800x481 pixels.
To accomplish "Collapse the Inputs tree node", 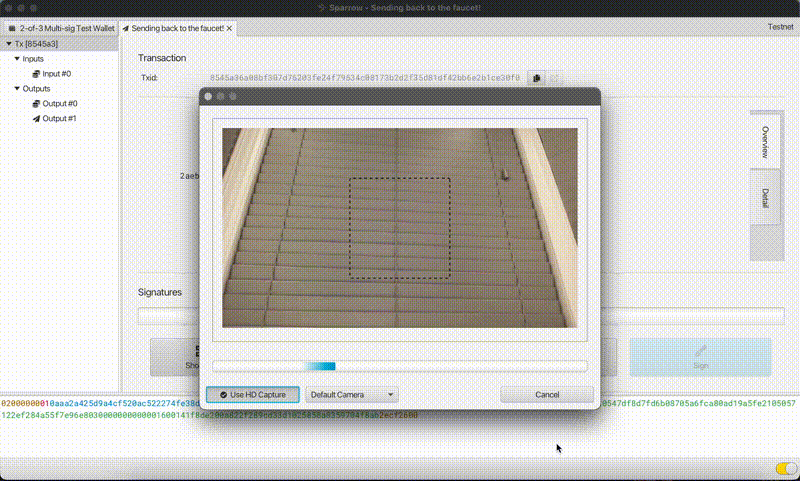I will click(x=17, y=59).
